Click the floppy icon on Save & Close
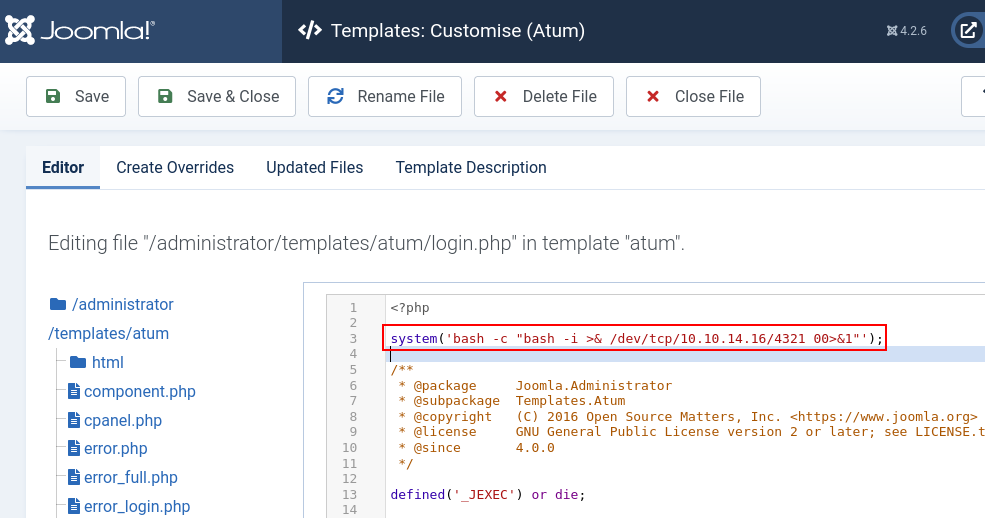This screenshot has height=518, width=985. pos(165,96)
